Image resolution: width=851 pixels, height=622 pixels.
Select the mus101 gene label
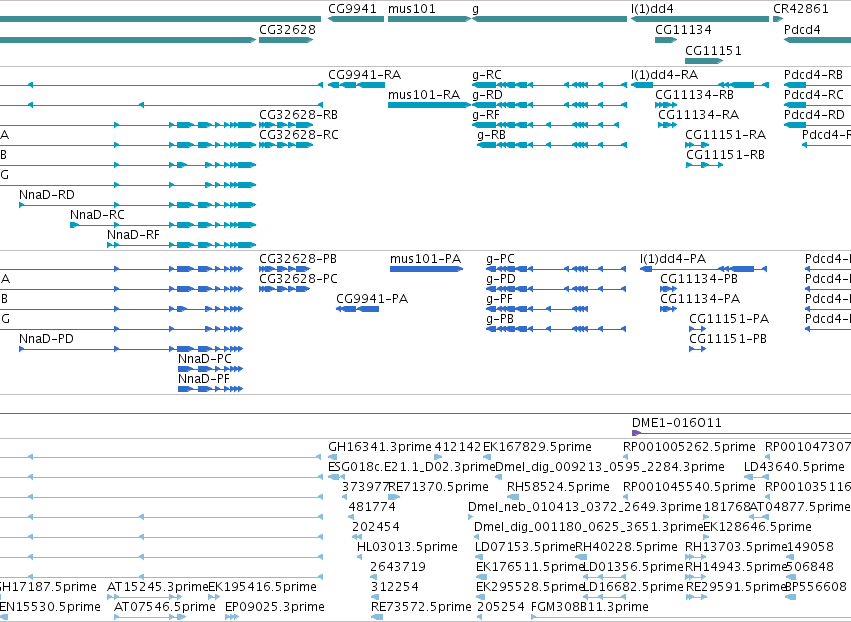(411, 9)
